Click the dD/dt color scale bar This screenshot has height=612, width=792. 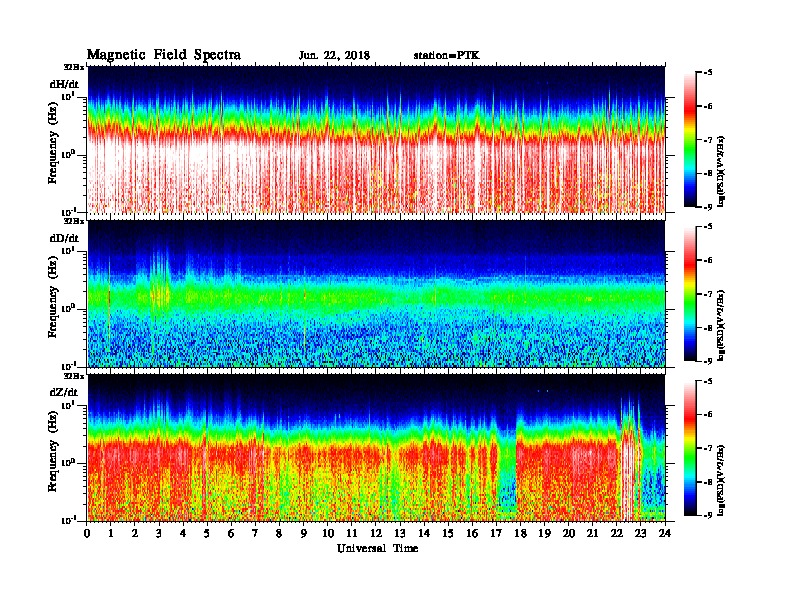[690, 294]
